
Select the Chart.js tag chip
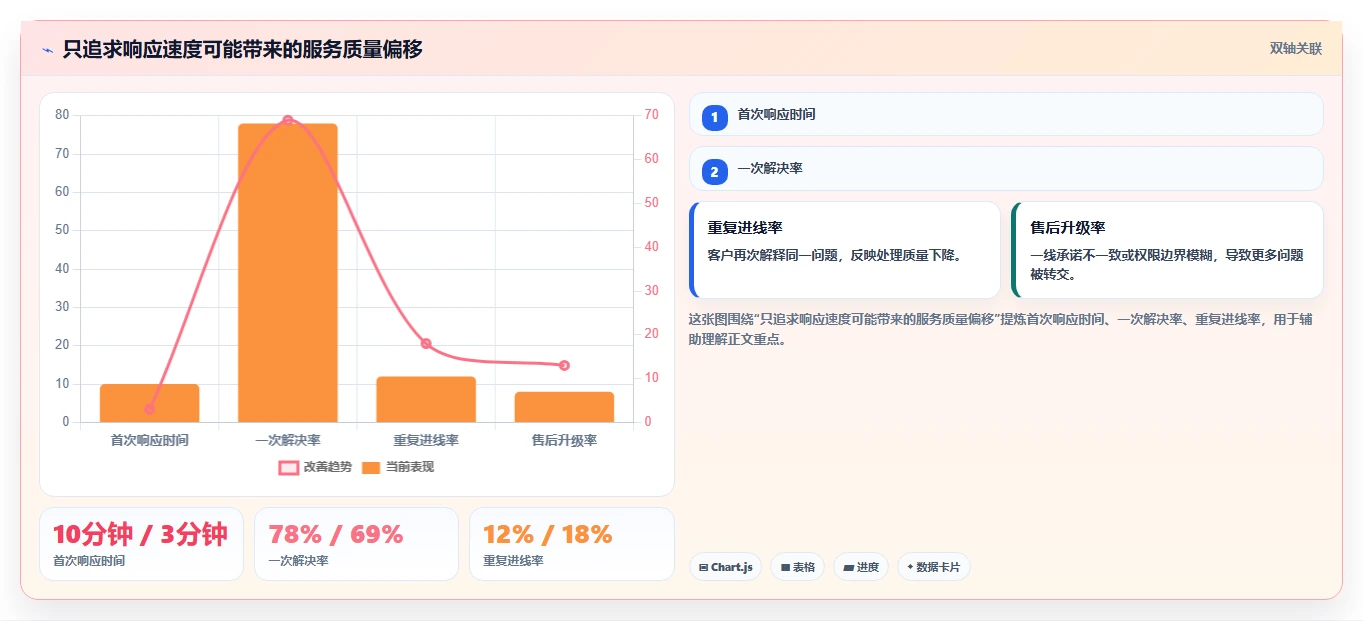725,567
